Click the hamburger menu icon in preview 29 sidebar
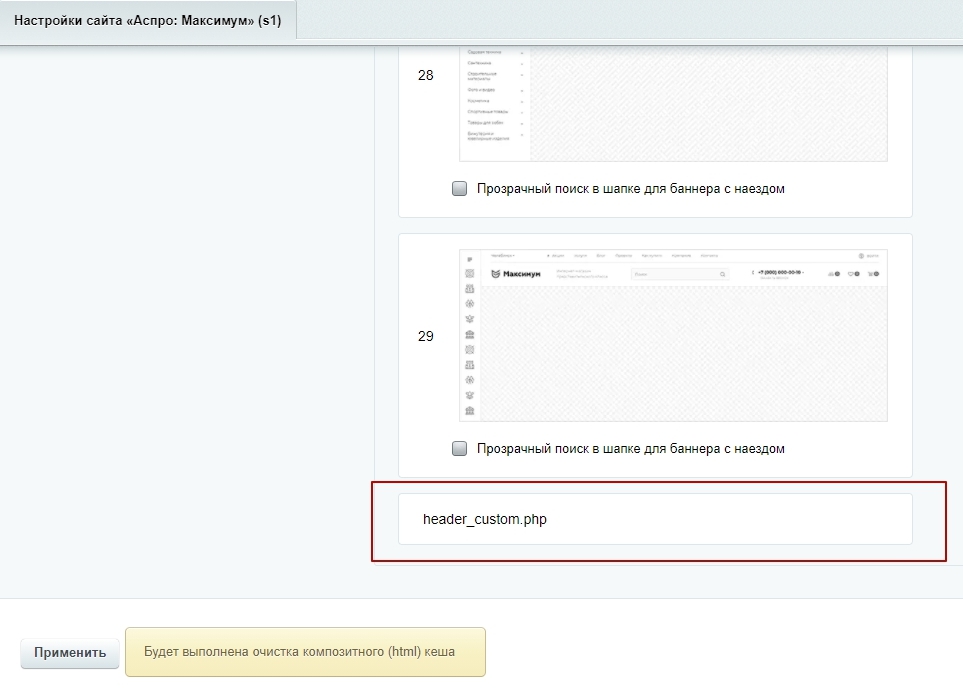 [470, 260]
